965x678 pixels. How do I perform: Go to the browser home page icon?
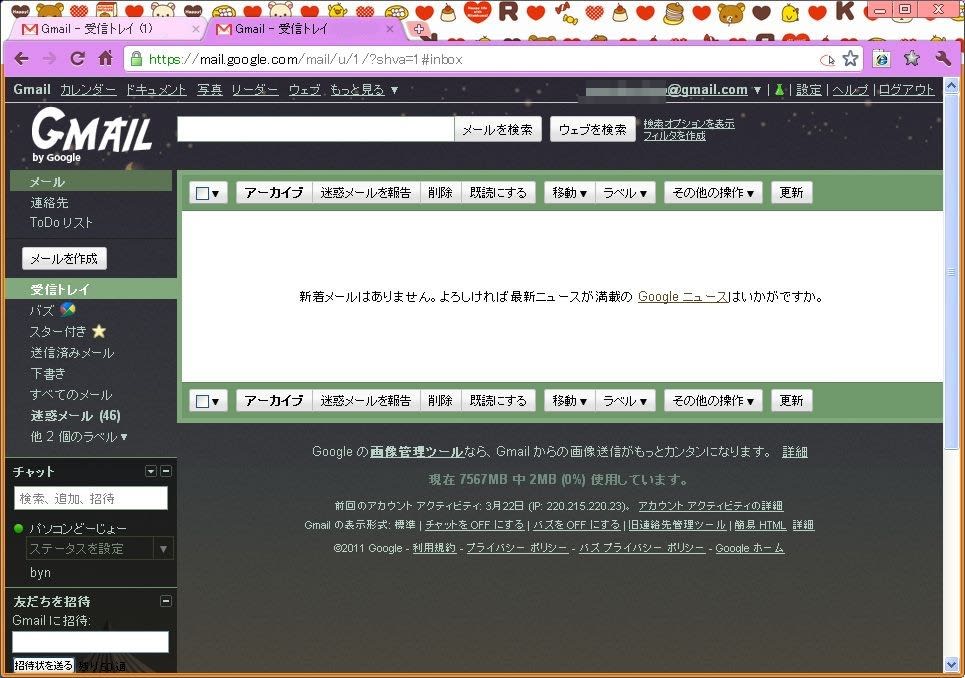105,59
